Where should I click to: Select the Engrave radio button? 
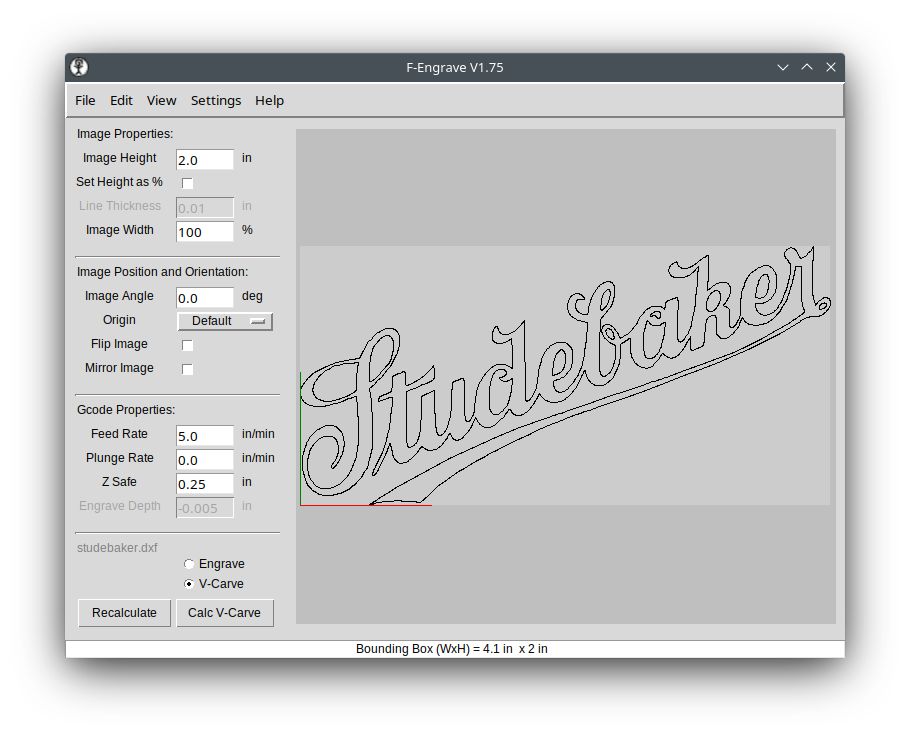click(189, 564)
